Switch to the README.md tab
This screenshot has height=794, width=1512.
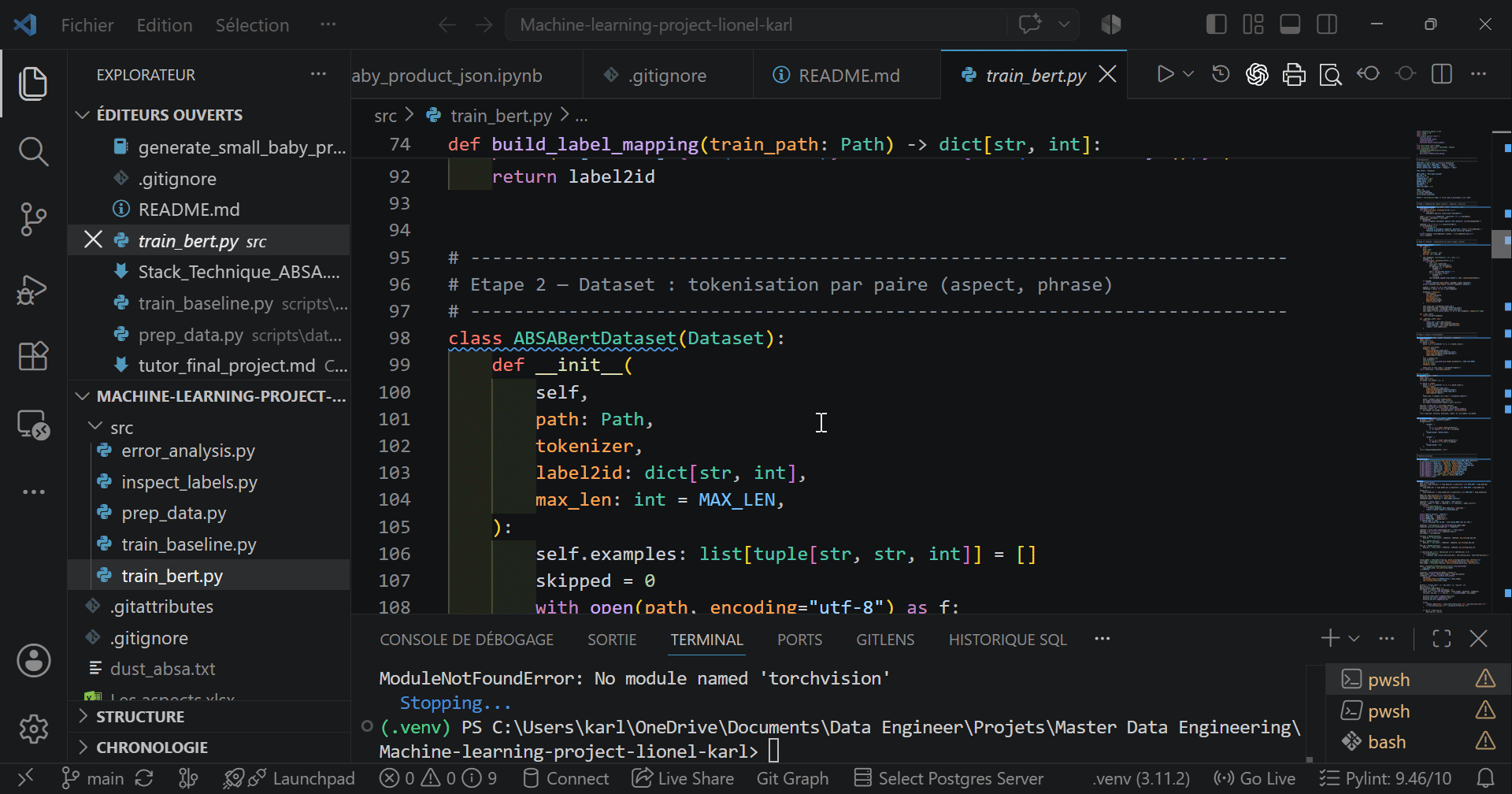pyautogui.click(x=847, y=76)
